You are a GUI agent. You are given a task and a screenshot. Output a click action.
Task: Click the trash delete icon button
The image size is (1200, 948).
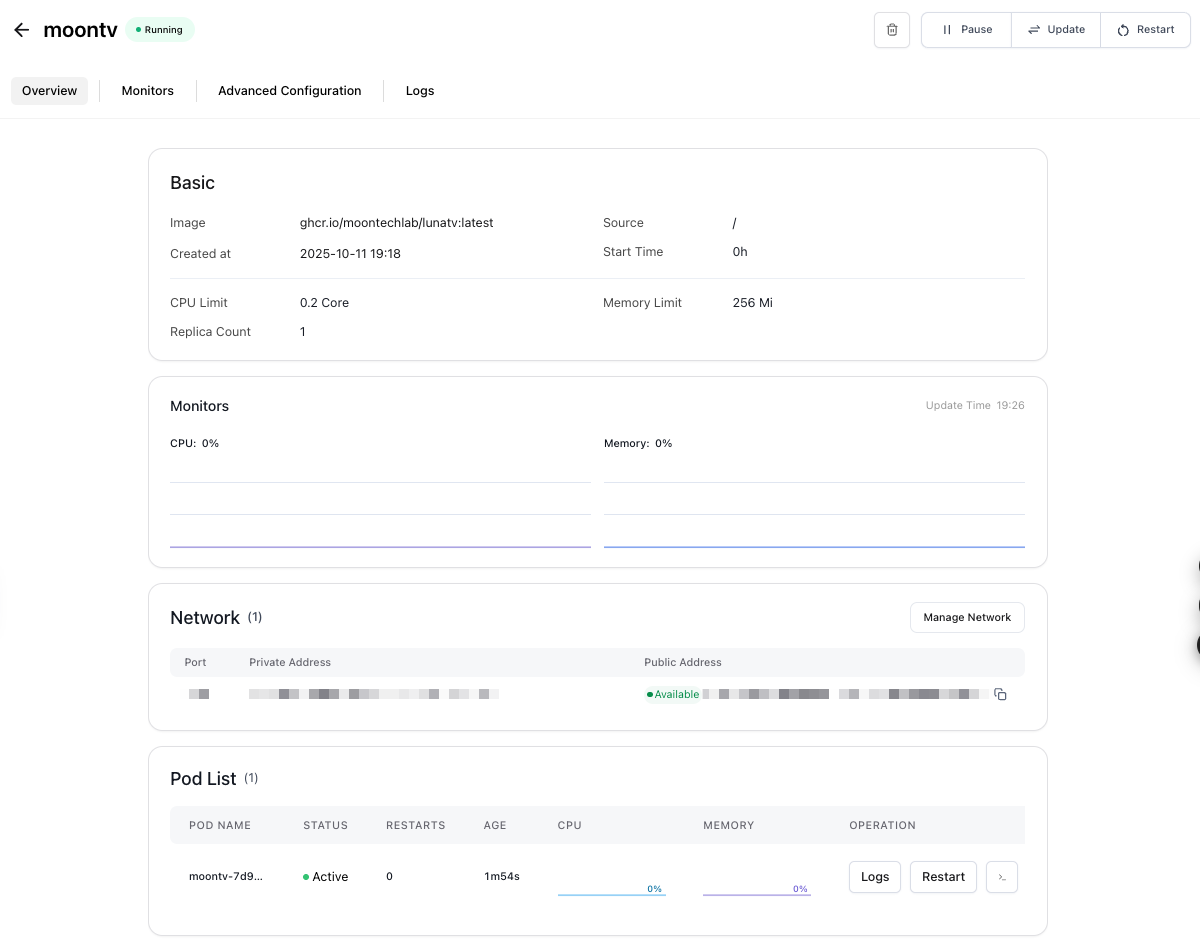pyautogui.click(x=892, y=30)
